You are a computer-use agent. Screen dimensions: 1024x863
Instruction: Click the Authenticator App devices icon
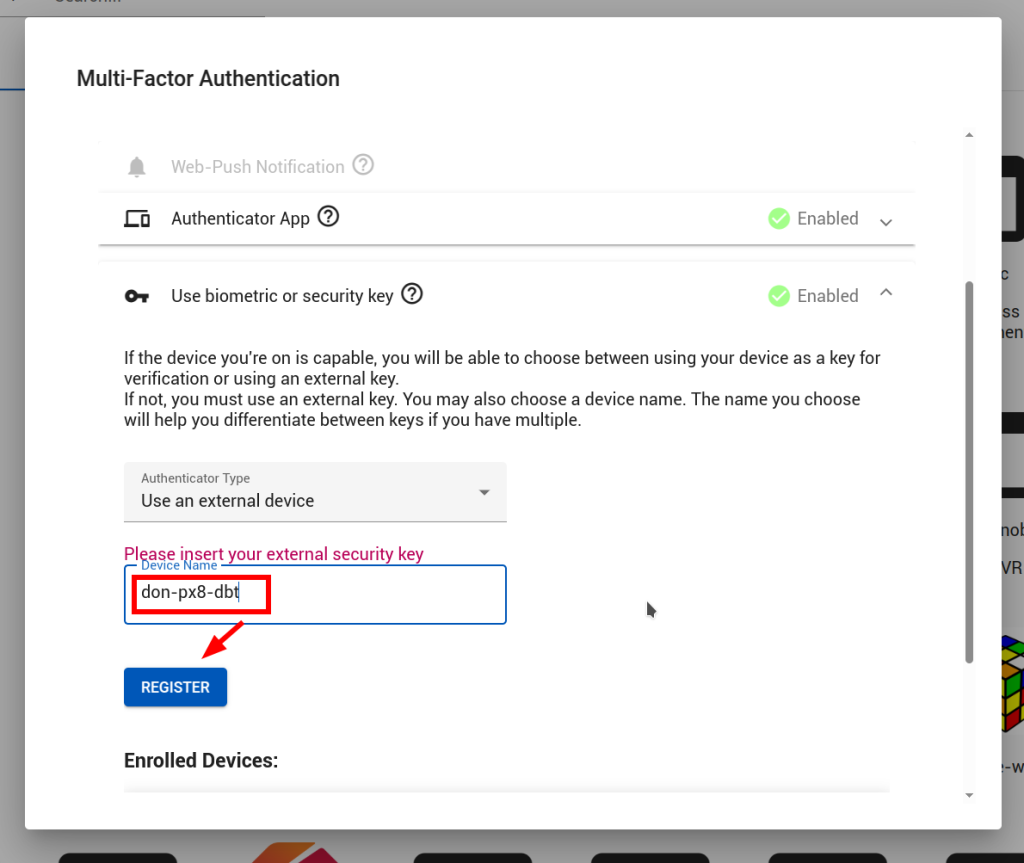(x=137, y=218)
